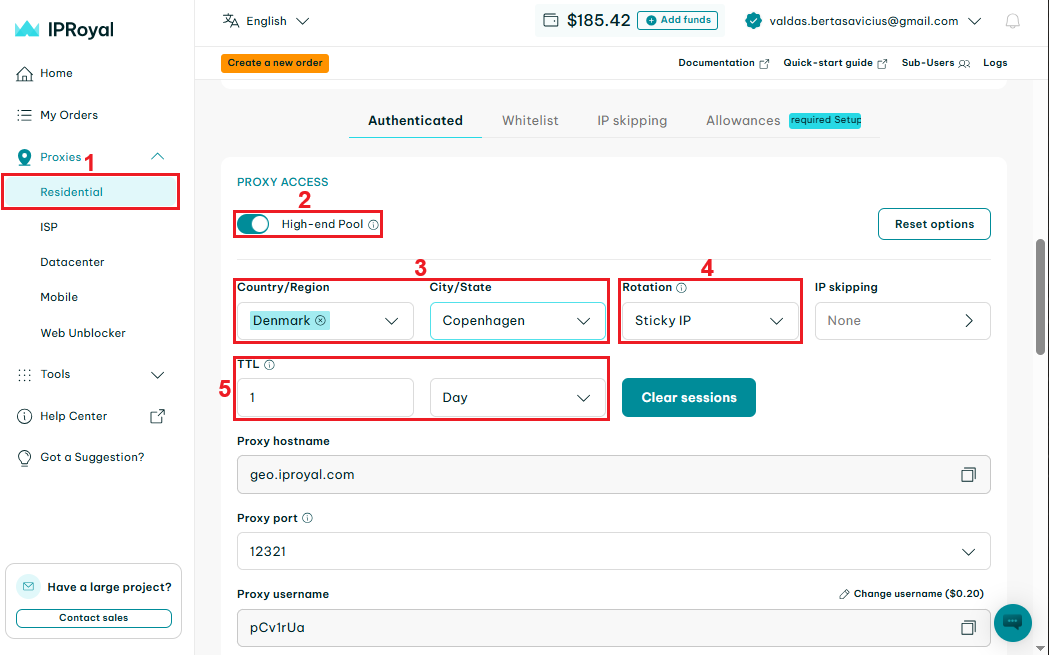This screenshot has width=1049, height=655.
Task: Expand the Tools menu section
Action: click(157, 375)
